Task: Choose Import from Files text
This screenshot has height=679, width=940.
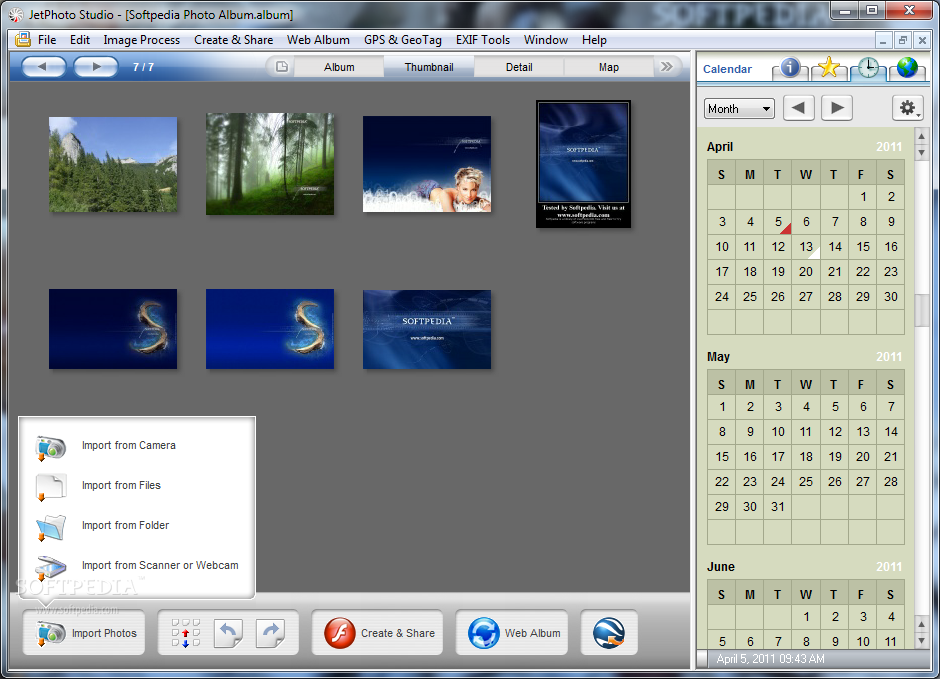Action: click(x=121, y=485)
